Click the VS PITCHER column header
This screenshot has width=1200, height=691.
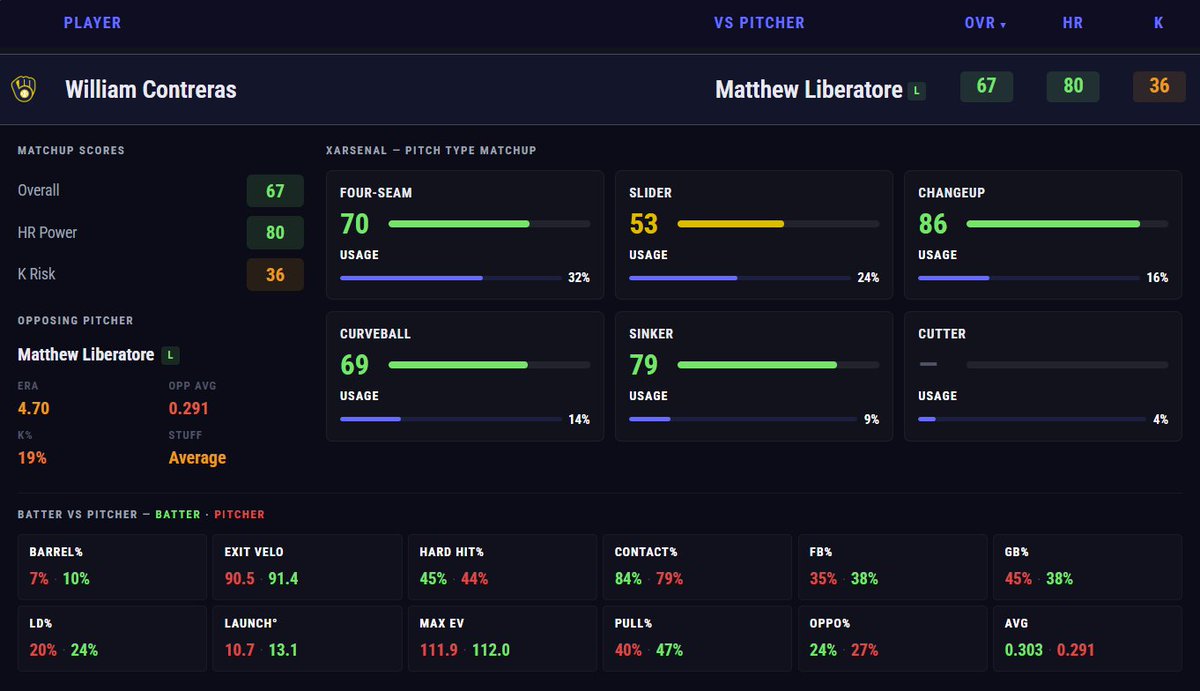(x=759, y=22)
